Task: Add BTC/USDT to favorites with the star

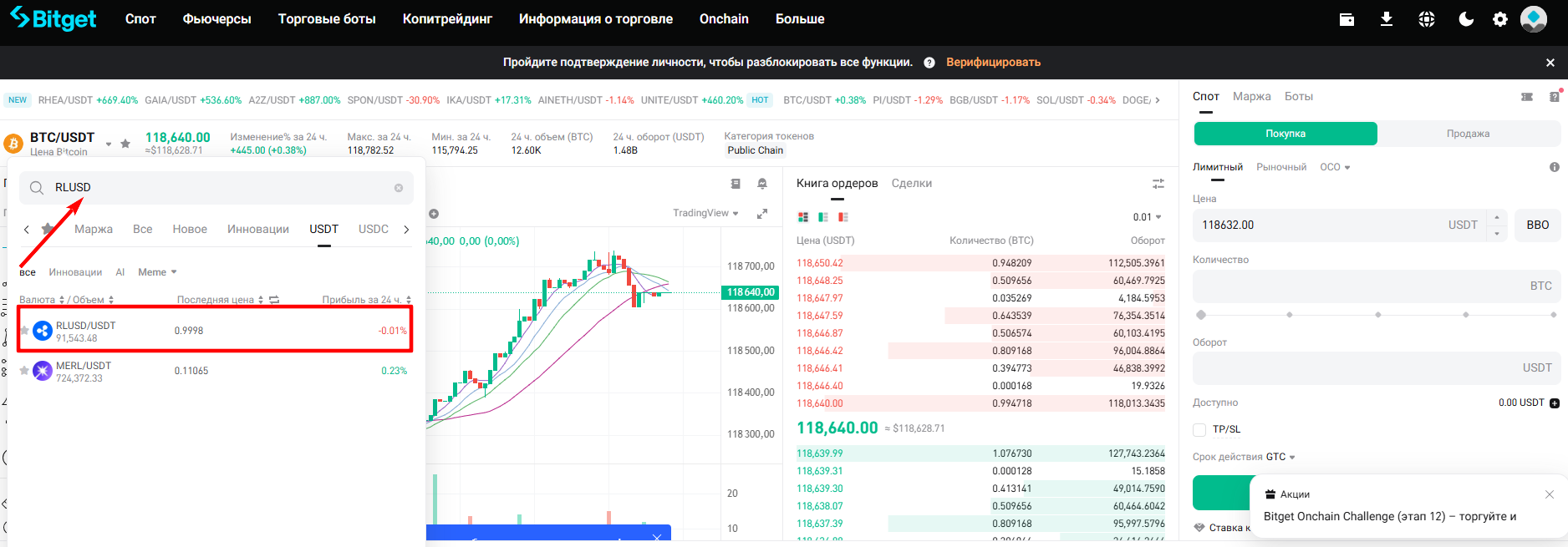Action: click(125, 144)
